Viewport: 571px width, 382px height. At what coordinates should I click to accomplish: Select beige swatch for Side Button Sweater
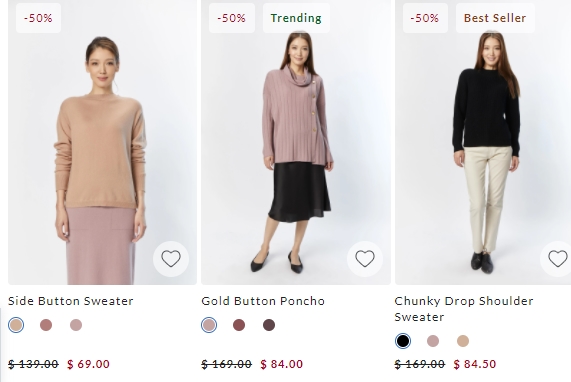tap(16, 325)
